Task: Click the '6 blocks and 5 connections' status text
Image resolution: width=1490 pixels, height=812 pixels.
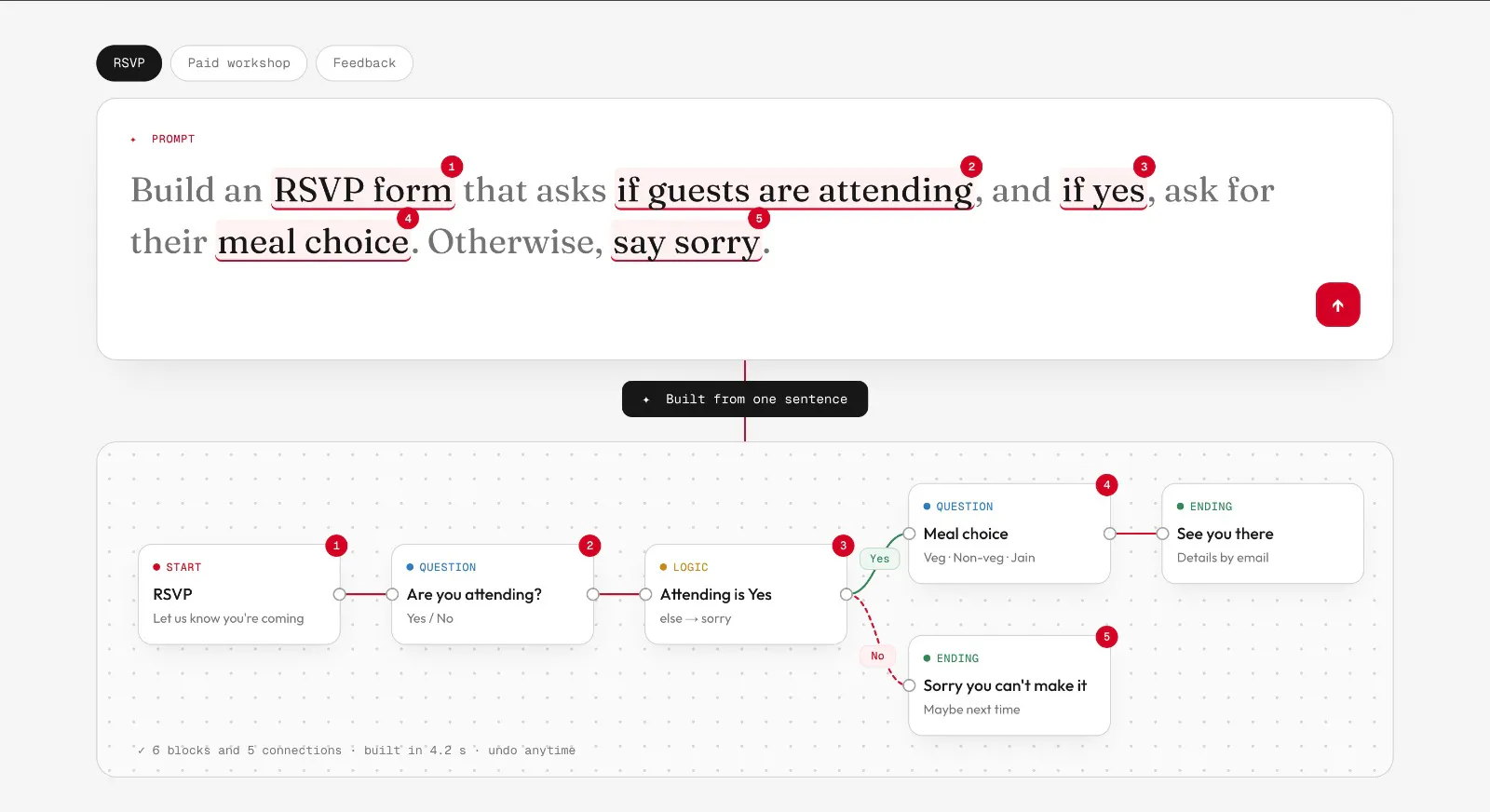Action: tap(247, 751)
